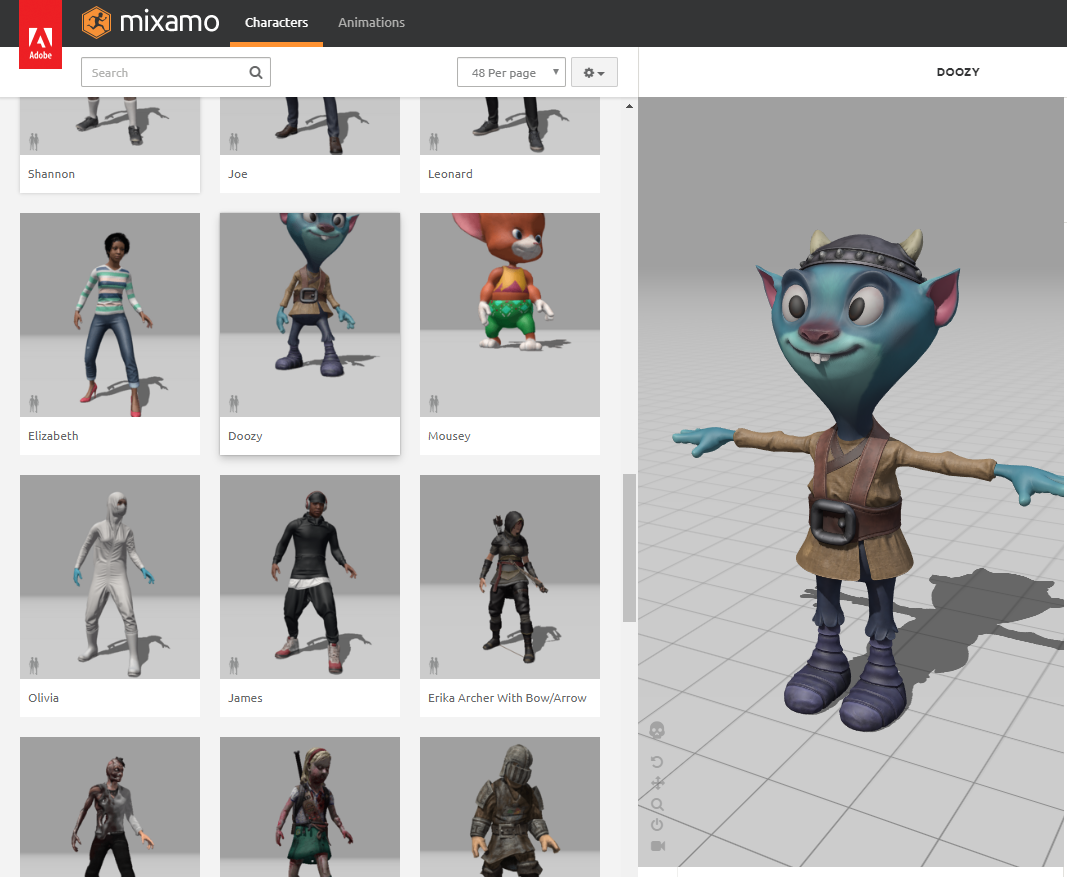Click the rig icon on Shannon's card
Image resolution: width=1067 pixels, height=877 pixels.
pyautogui.click(x=34, y=142)
